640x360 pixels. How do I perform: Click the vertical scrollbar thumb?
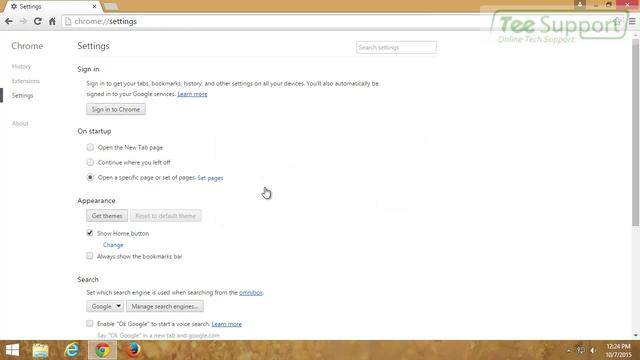coord(636,133)
